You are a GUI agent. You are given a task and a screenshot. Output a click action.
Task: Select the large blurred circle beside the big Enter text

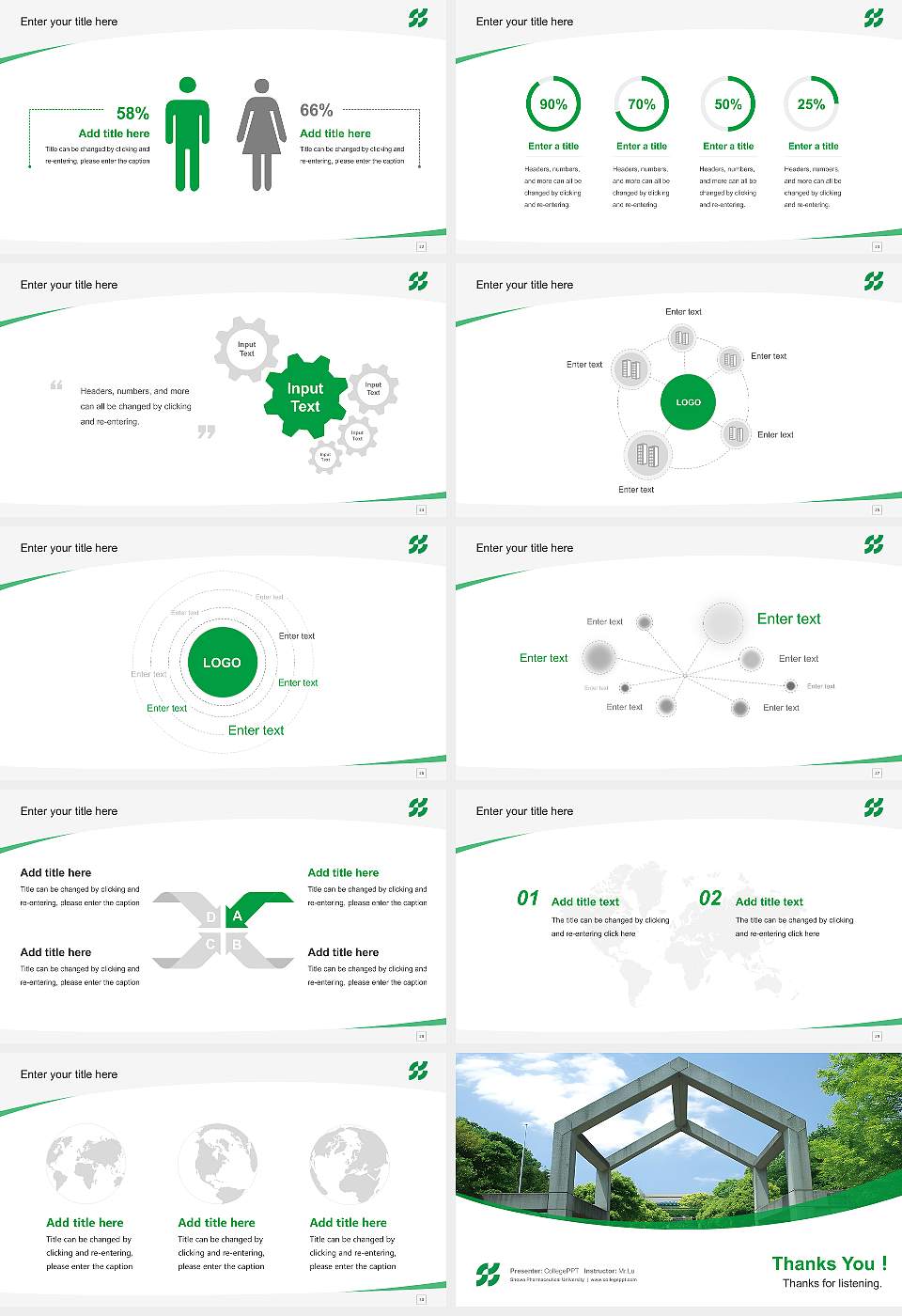click(723, 622)
